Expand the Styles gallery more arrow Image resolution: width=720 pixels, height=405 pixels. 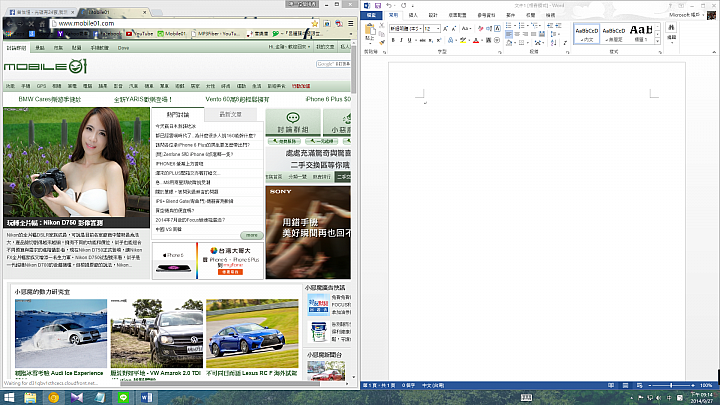[x=658, y=41]
